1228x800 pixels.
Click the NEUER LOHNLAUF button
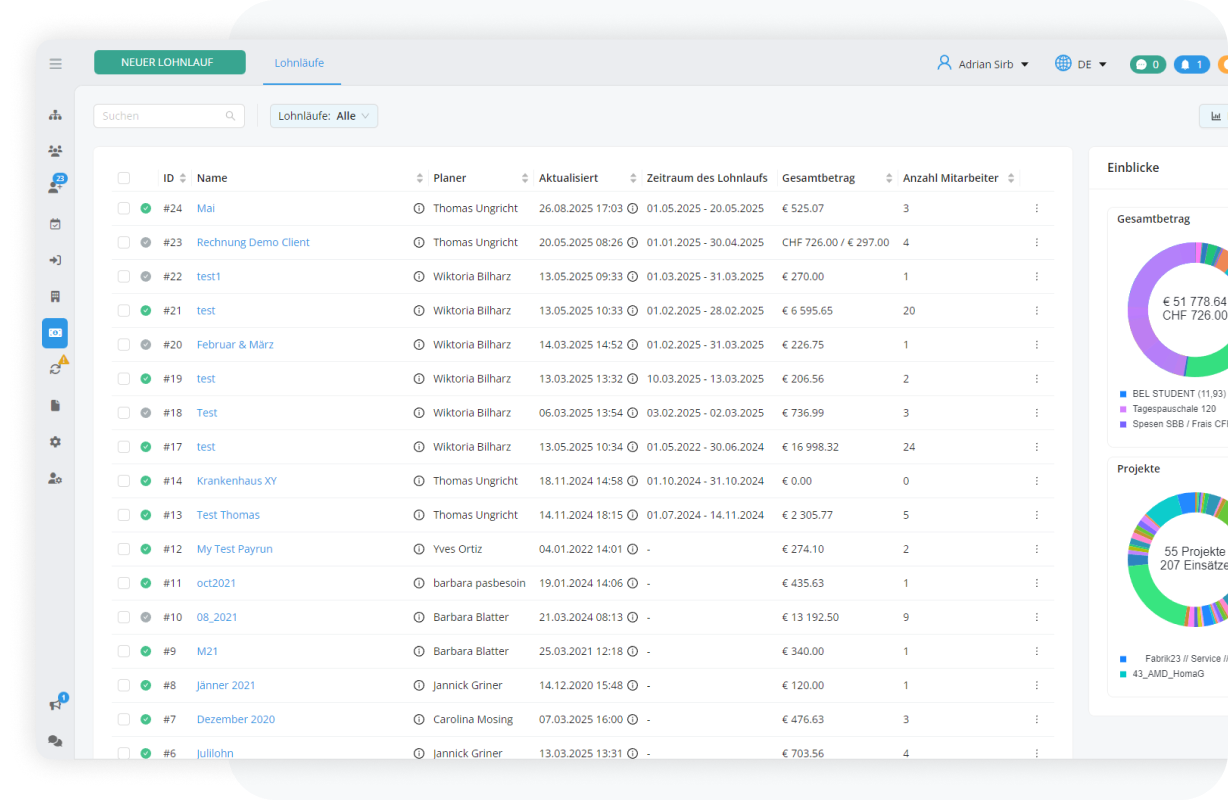(169, 62)
